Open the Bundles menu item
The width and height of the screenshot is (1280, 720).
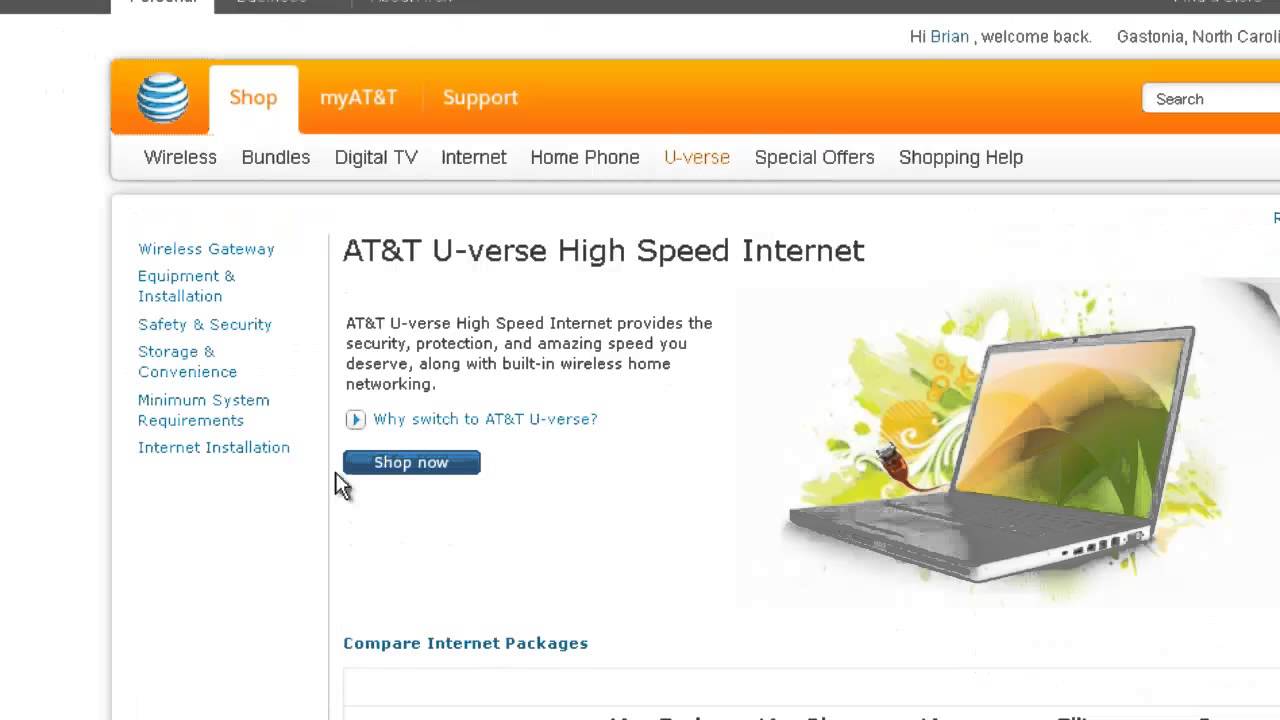pos(276,157)
